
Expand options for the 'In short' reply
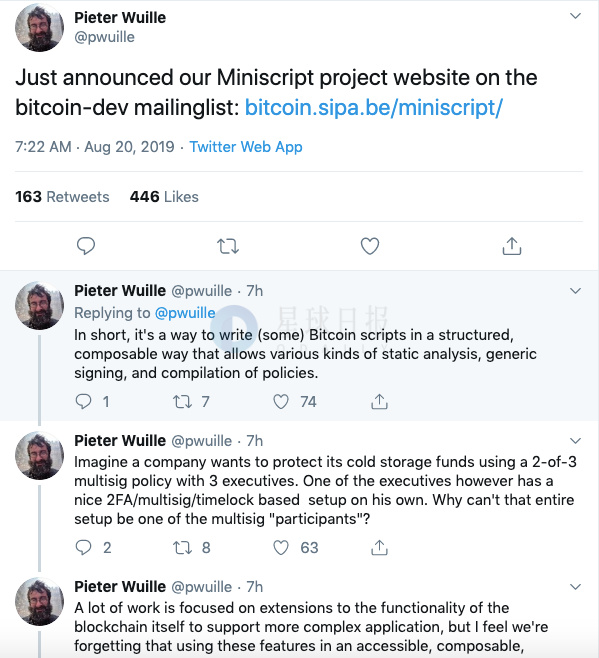pyautogui.click(x=575, y=291)
